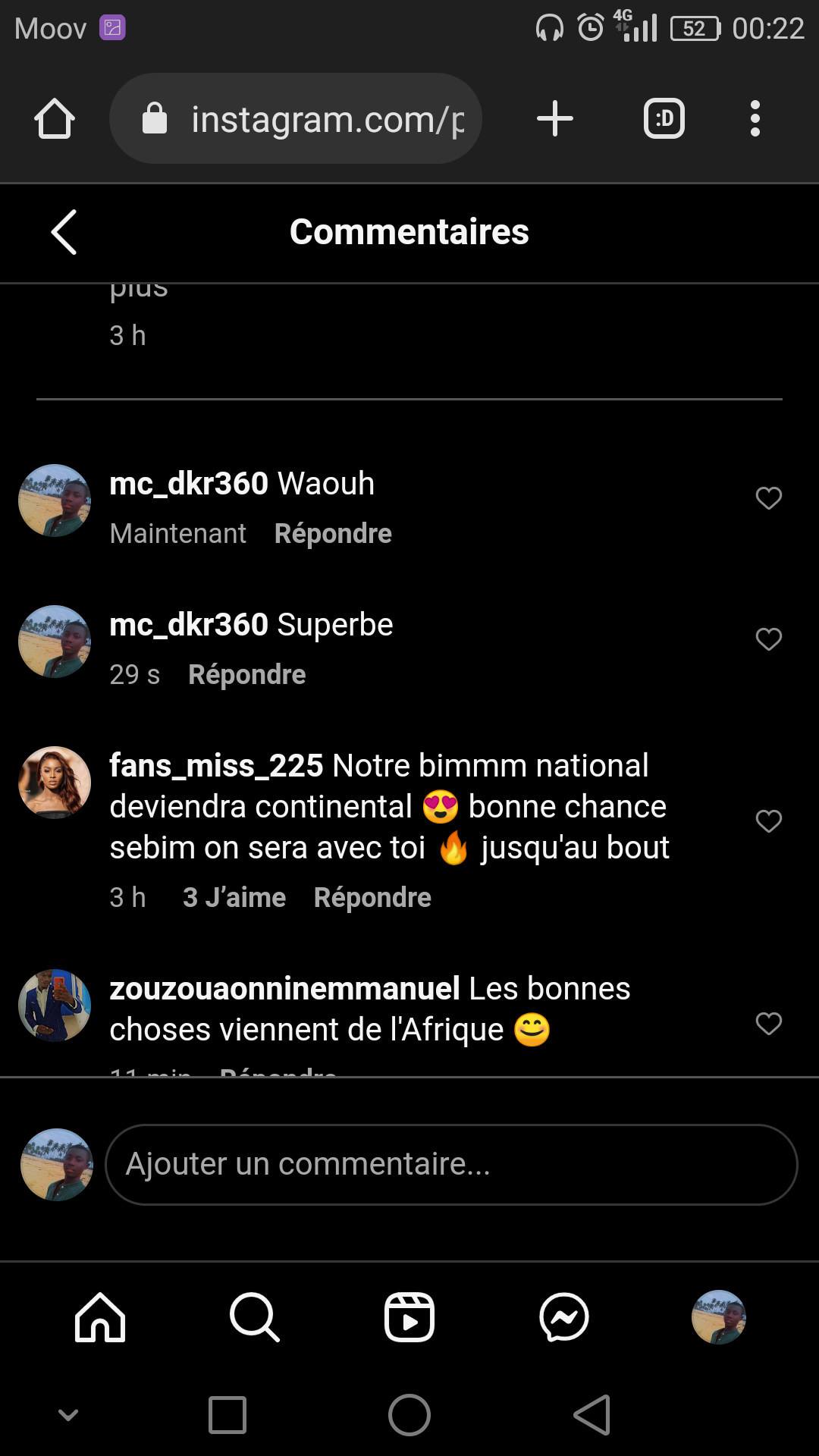This screenshot has width=819, height=1456.
Task: Open the Instagram Reels tab
Action: point(409,1317)
